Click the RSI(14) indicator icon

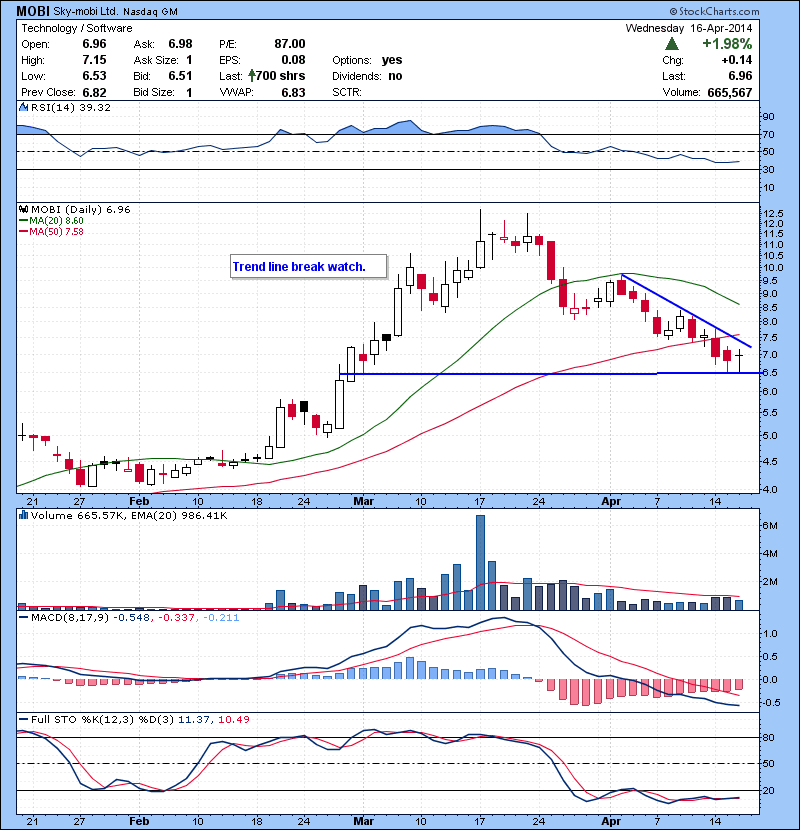(23, 107)
